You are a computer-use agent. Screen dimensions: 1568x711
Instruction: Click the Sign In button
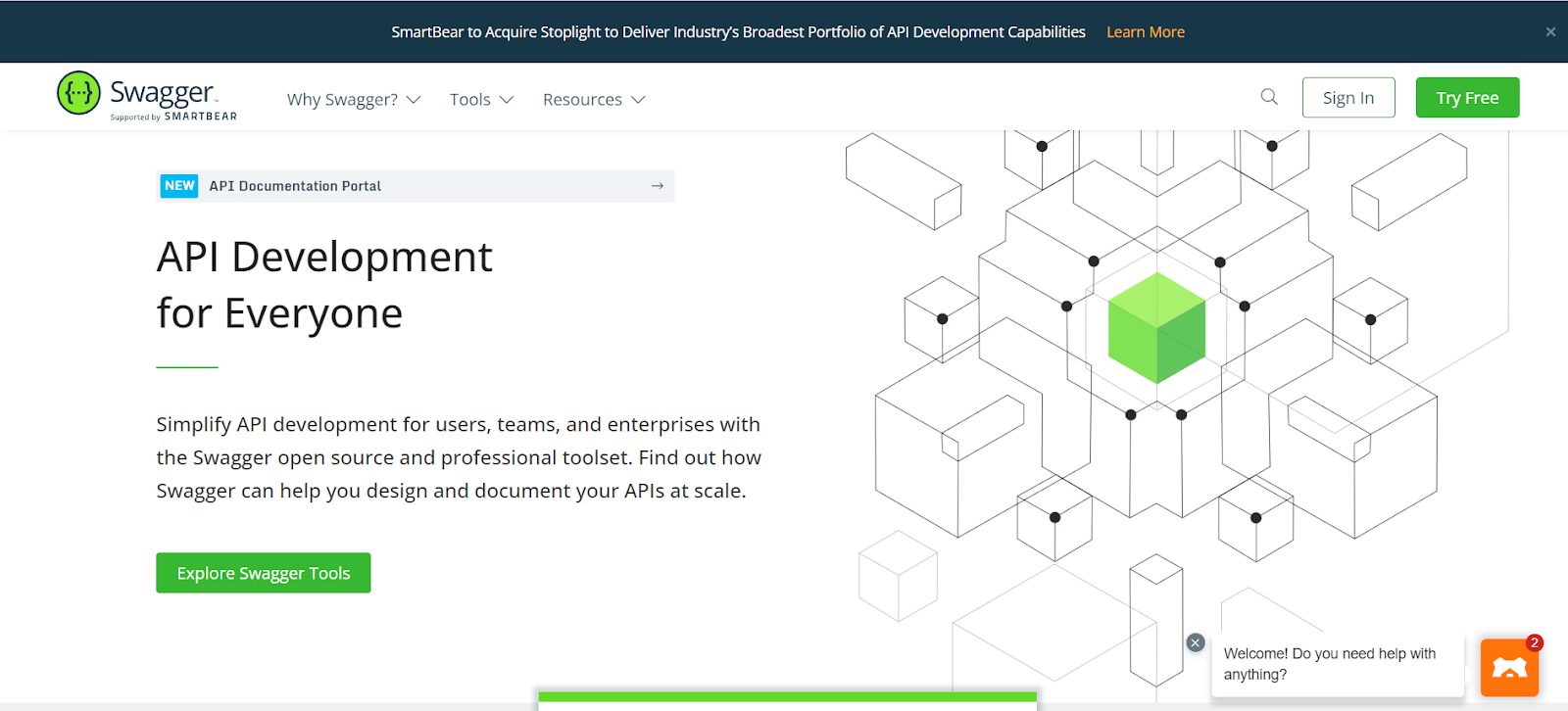pos(1348,98)
